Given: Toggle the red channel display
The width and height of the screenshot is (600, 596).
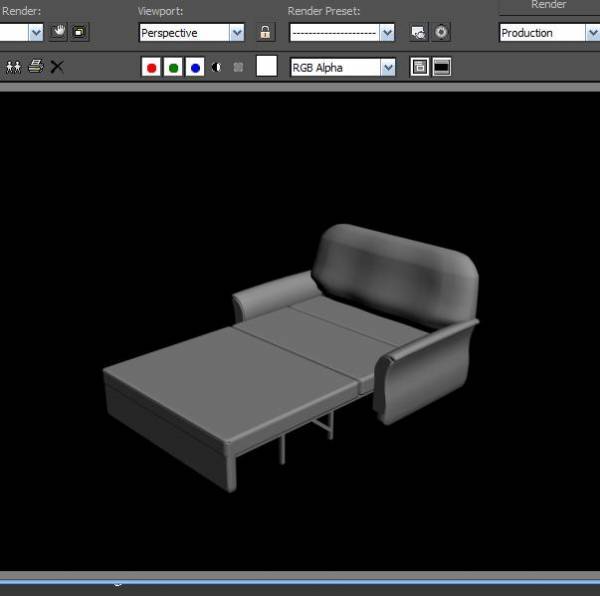Looking at the screenshot, I should [152, 67].
